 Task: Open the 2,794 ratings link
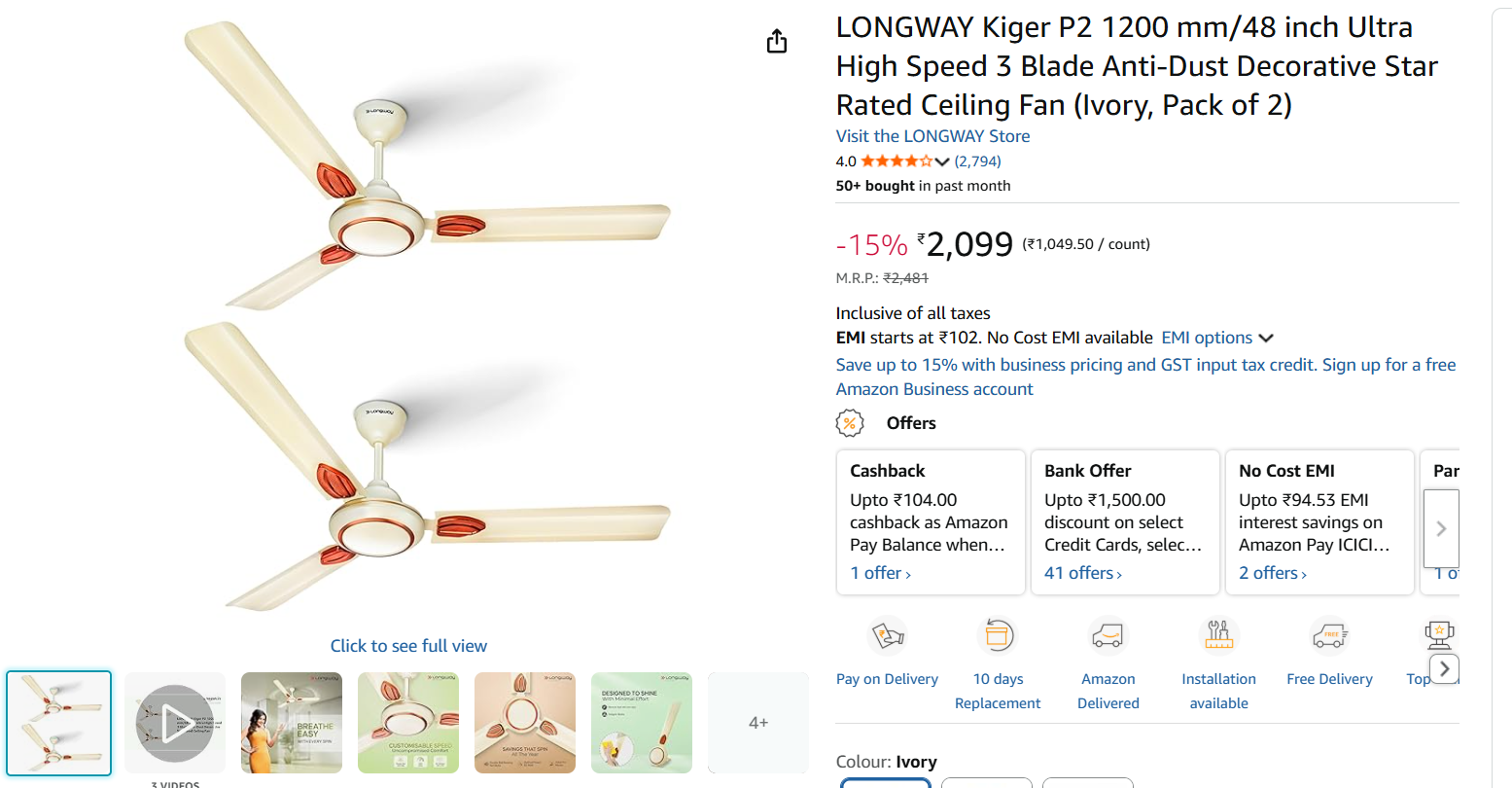click(977, 161)
